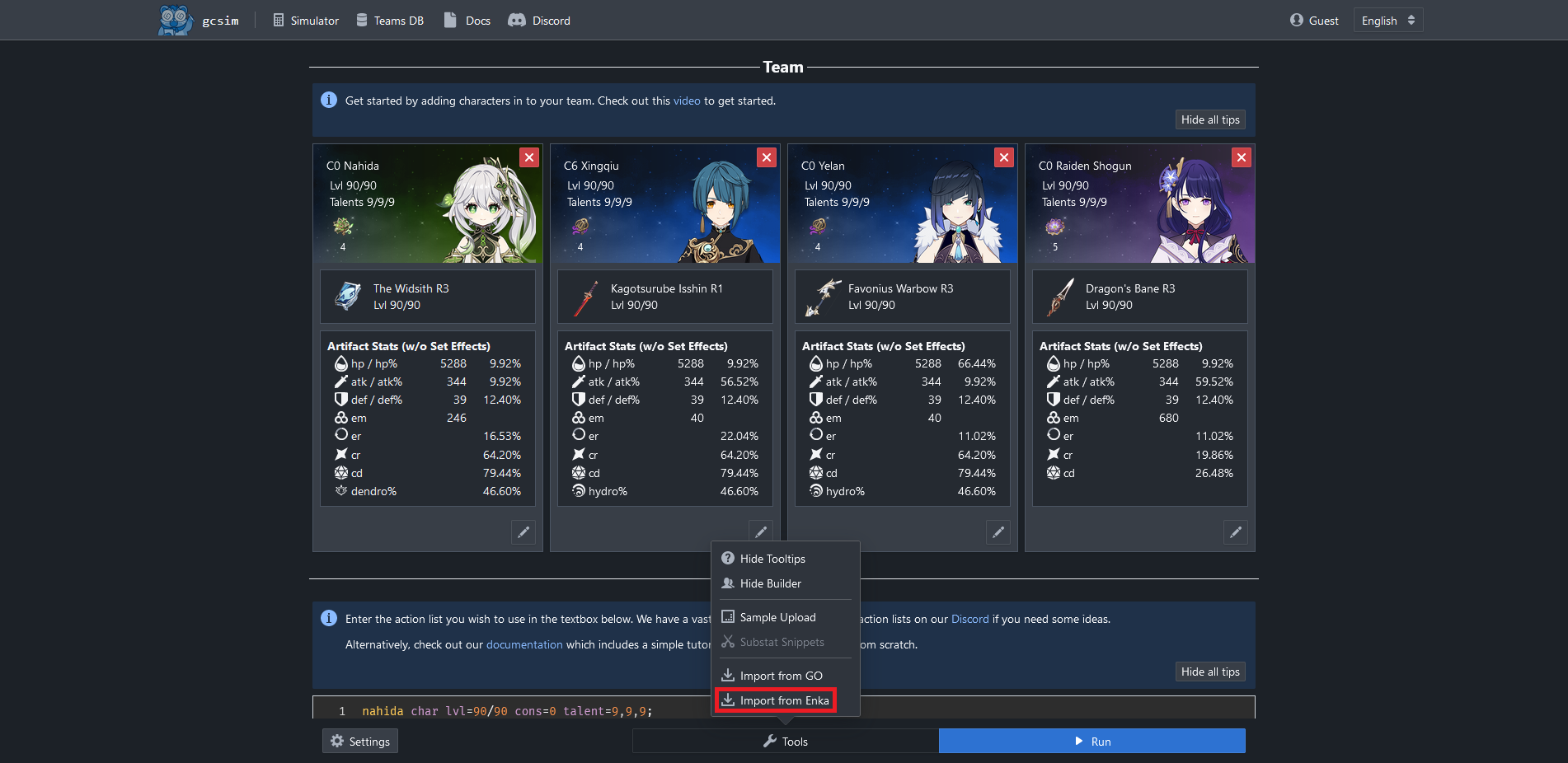
Task: Open the Settings button
Action: (360, 742)
